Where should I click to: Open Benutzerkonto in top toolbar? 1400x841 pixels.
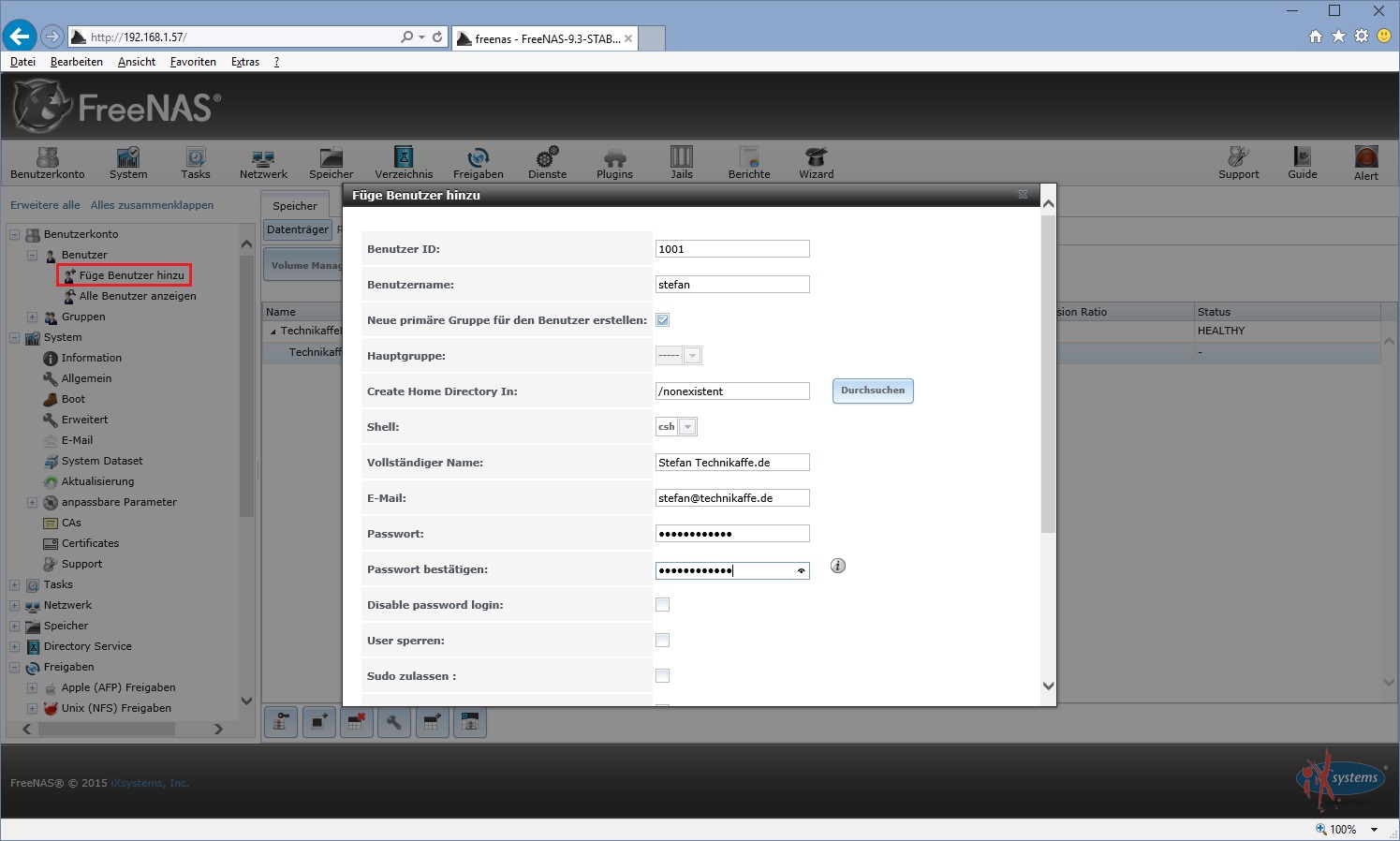[x=47, y=162]
